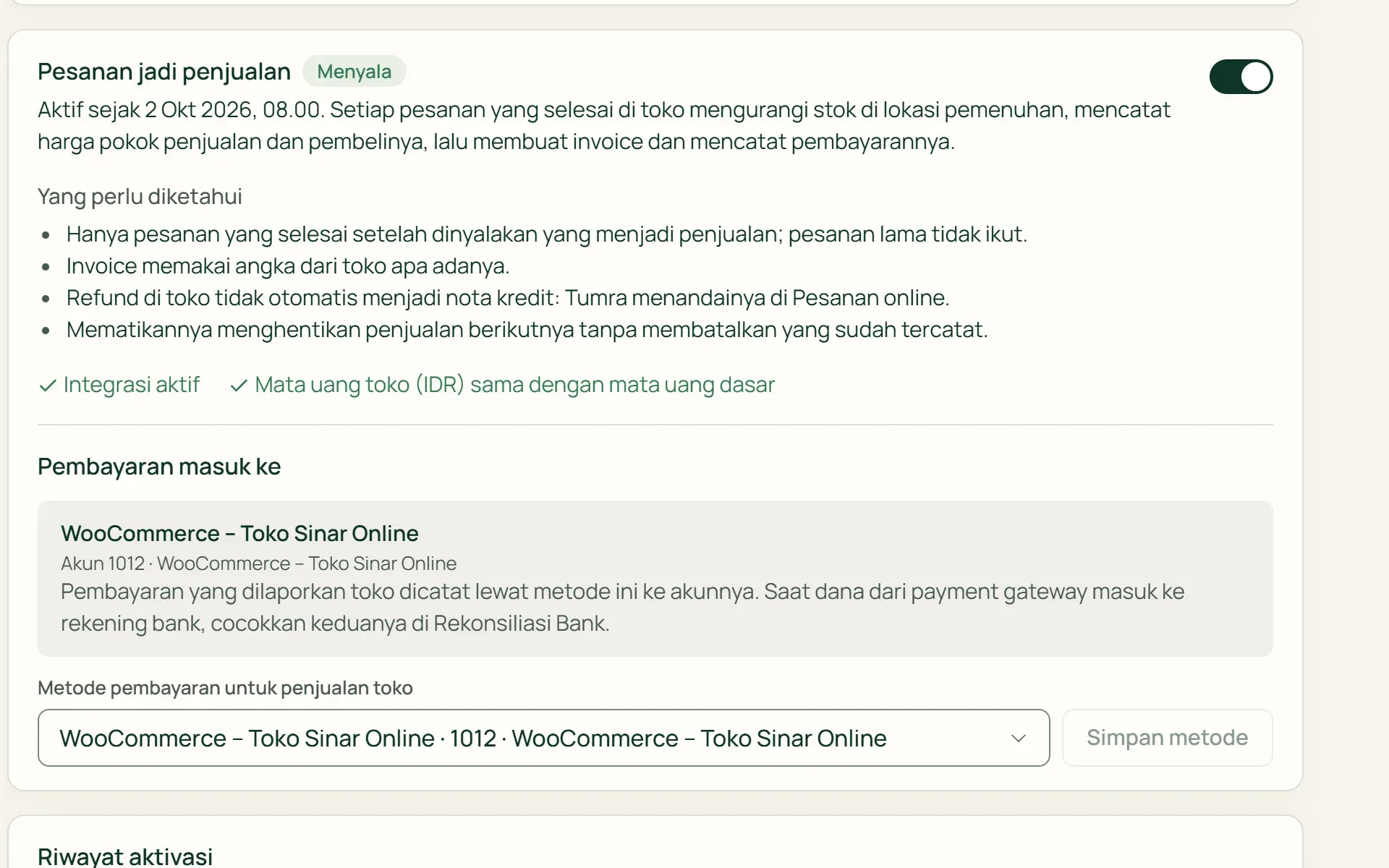Turn off the Pesanan jadi penjualan toggle
Screen dimensions: 1389x868
(x=1241, y=77)
